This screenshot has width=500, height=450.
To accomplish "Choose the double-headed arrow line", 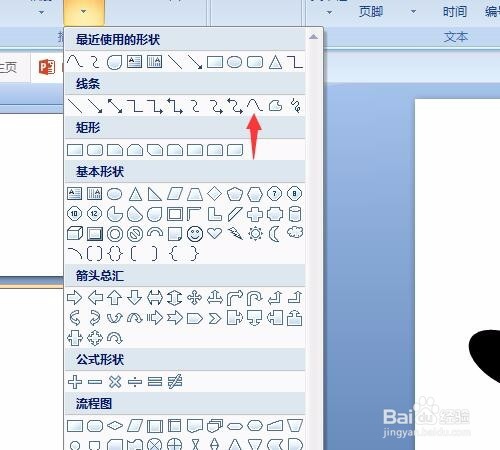I will click(x=115, y=106).
